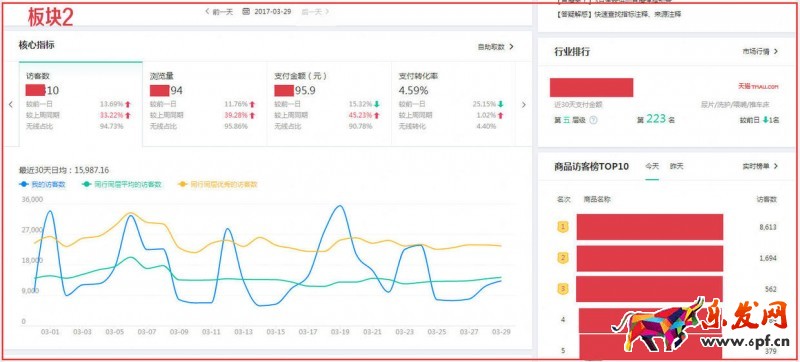The image size is (800, 362).
Task: Show more metrics with right chevron arrow
Action: pos(523,105)
